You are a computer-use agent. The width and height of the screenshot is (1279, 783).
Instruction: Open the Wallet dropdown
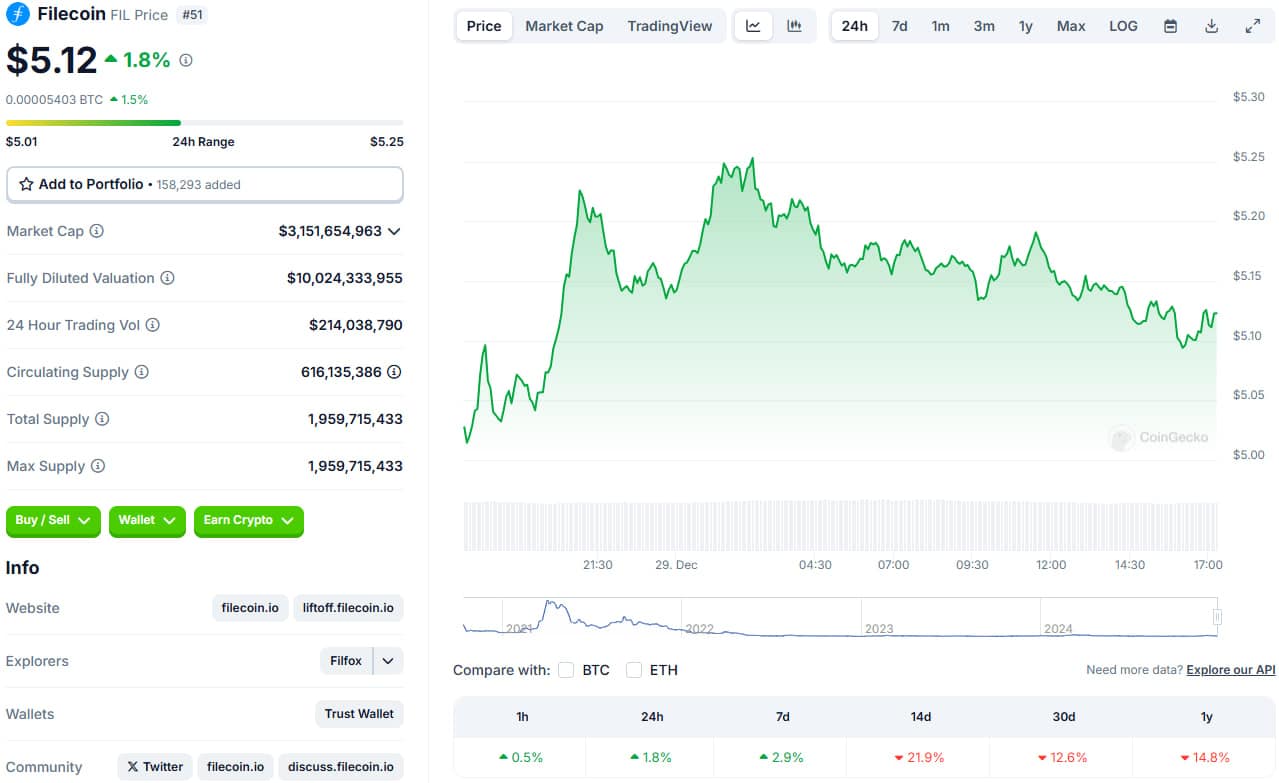147,520
